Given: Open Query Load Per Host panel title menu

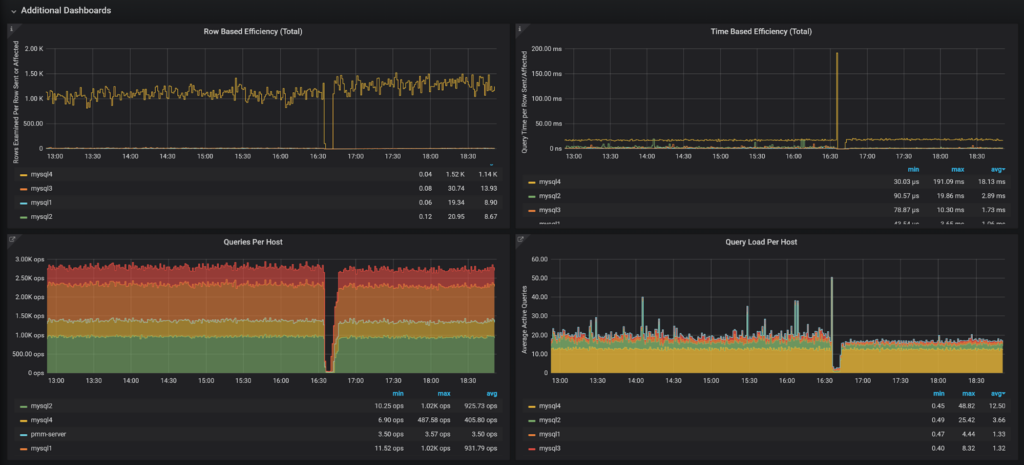Looking at the screenshot, I should tap(762, 241).
